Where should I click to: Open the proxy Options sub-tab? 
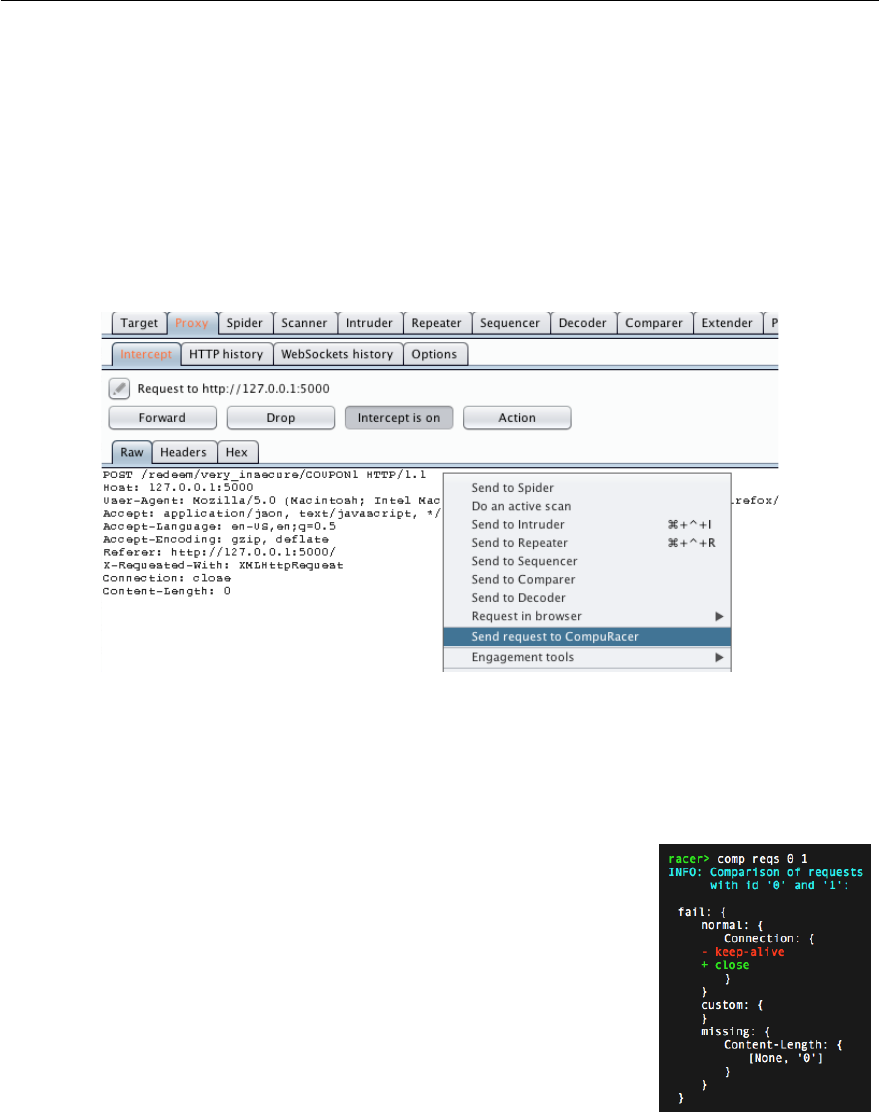pos(434,354)
